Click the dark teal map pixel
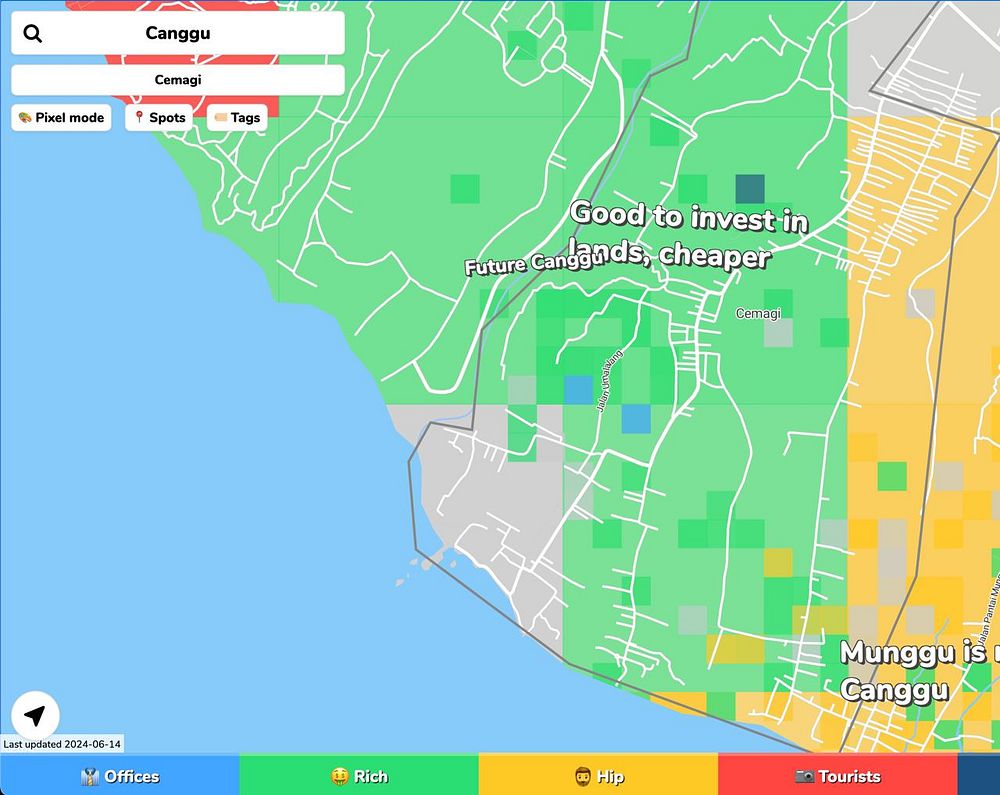The image size is (1000, 795). [750, 189]
